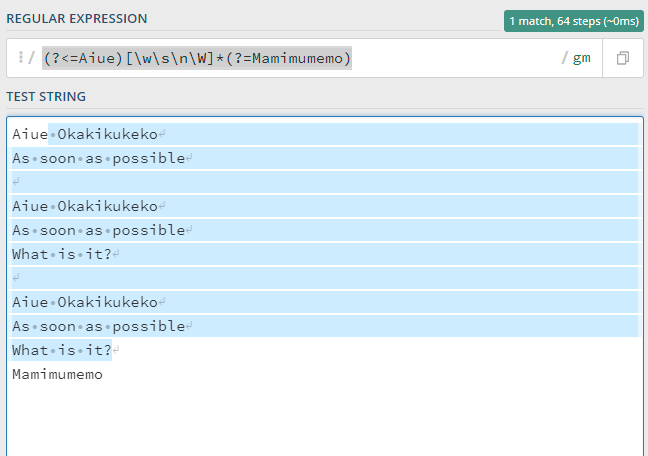Viewport: 648px width, 456px height.
Task: Click the blank line after first 'As soon as possible'
Action: [324, 182]
